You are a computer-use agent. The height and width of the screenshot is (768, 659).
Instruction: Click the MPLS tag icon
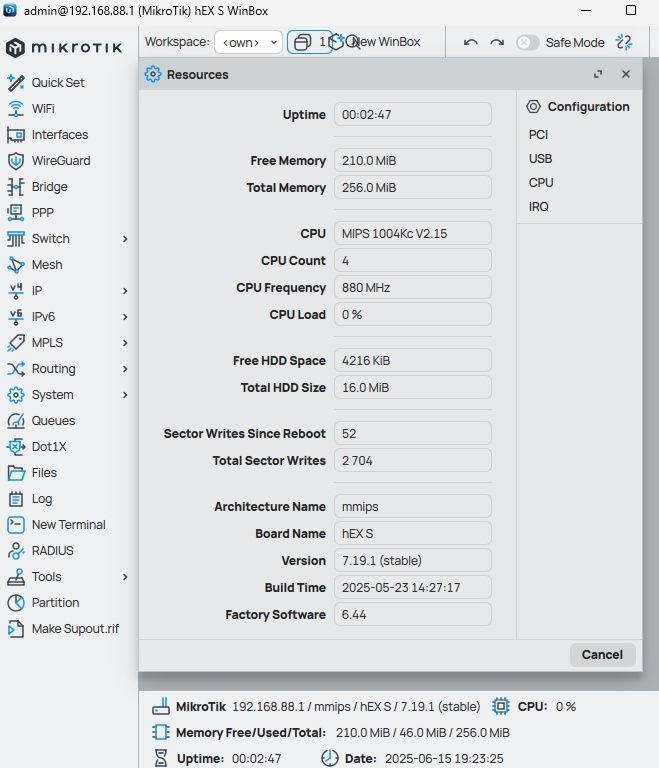[16, 342]
